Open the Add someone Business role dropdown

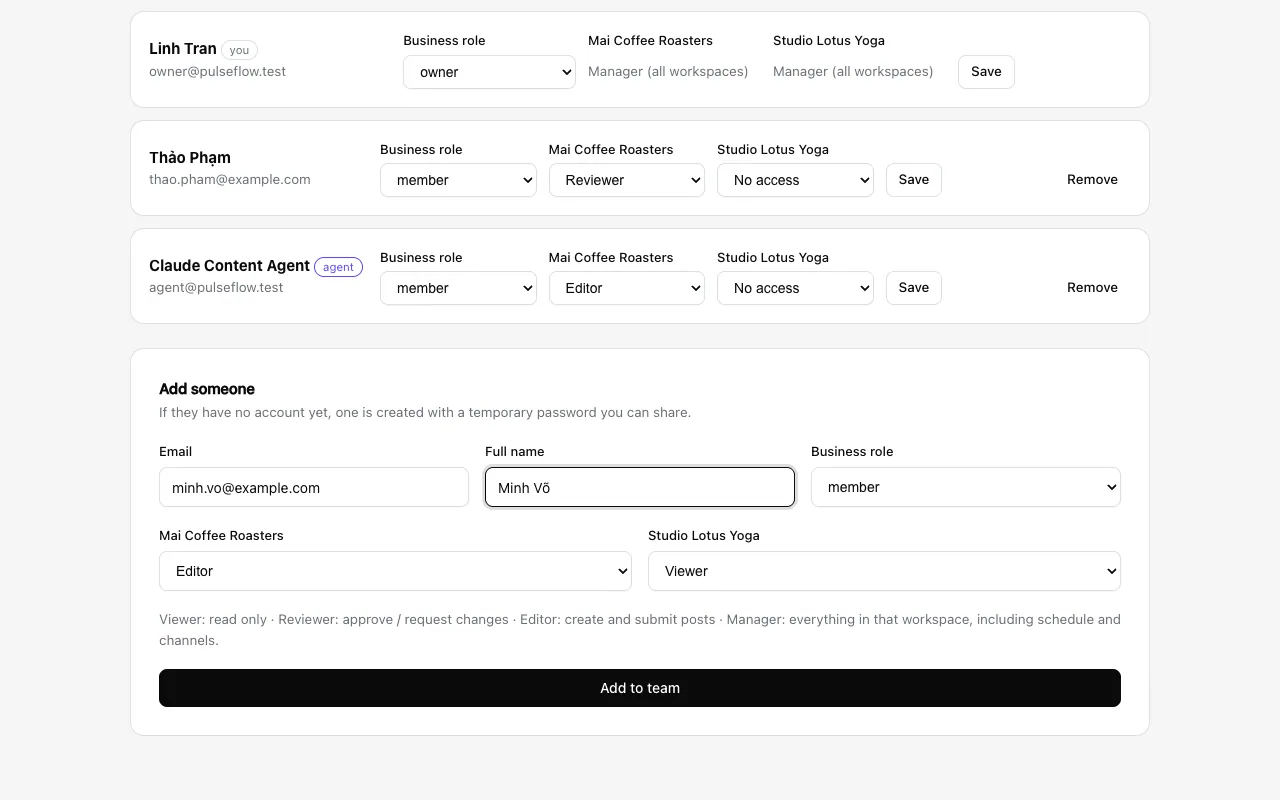(x=966, y=487)
